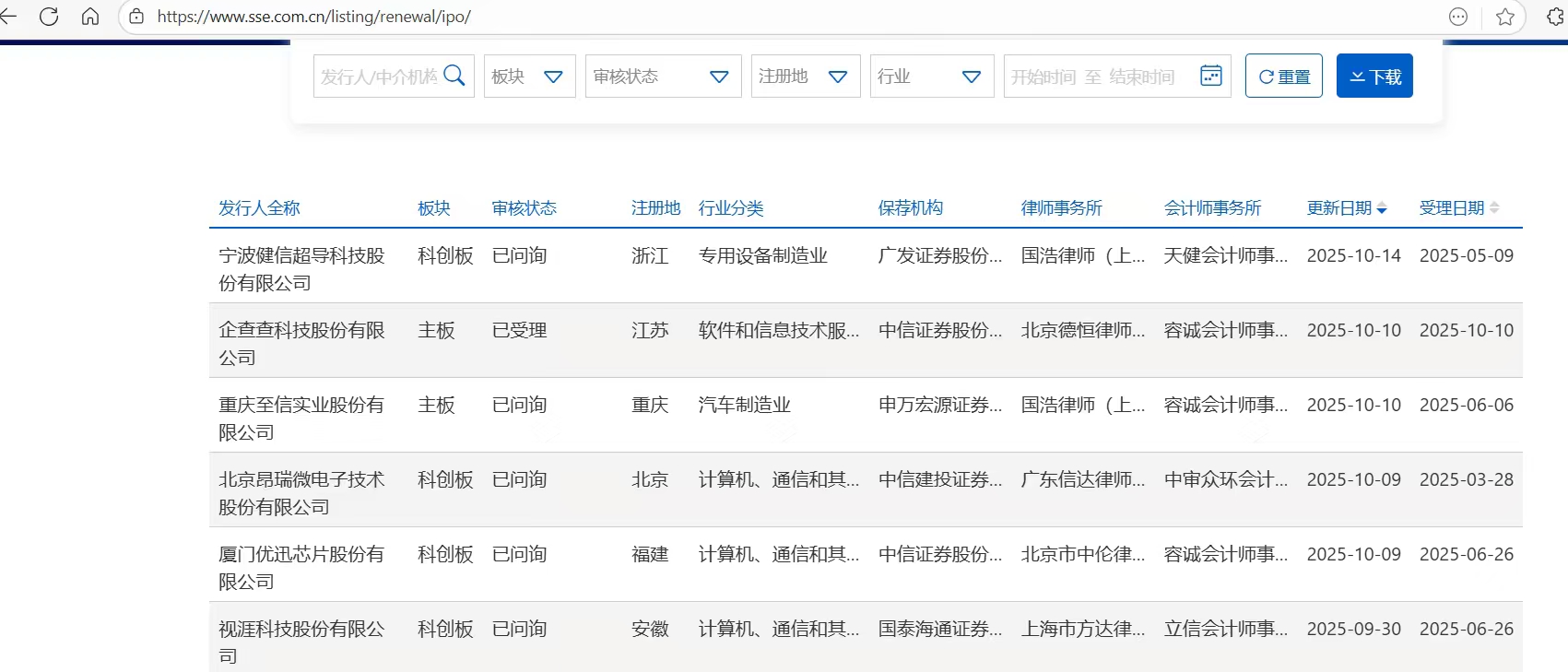Open 企查查科技股份有限公司 entry
The width and height of the screenshot is (1568, 672).
click(x=301, y=344)
